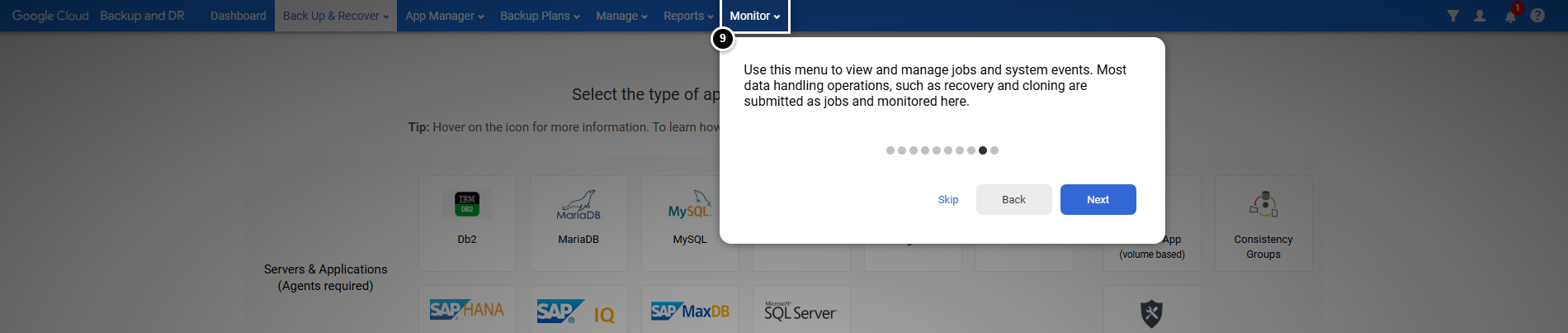This screenshot has width=1568, height=333.
Task: Open the notifications bell
Action: pyautogui.click(x=1510, y=17)
